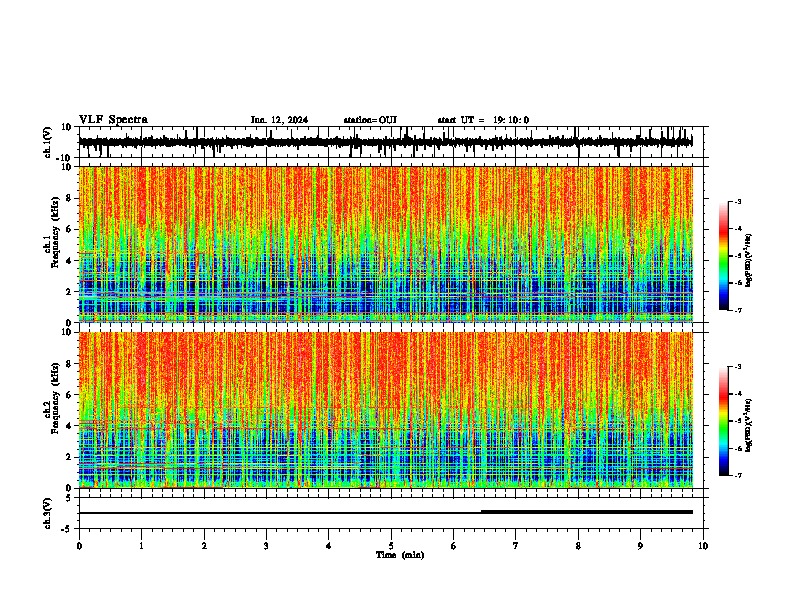
Task: Click the '4' kHz tick of ch.1 spectrogram
Action: click(x=70, y=261)
